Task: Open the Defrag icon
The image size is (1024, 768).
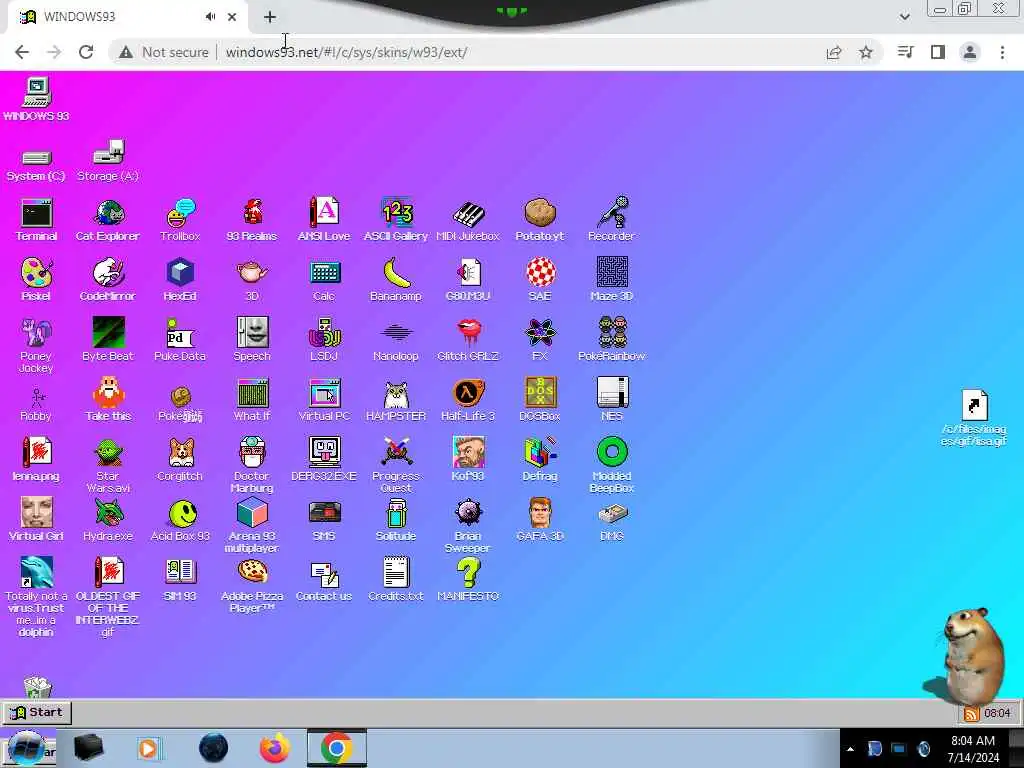Action: (540, 452)
